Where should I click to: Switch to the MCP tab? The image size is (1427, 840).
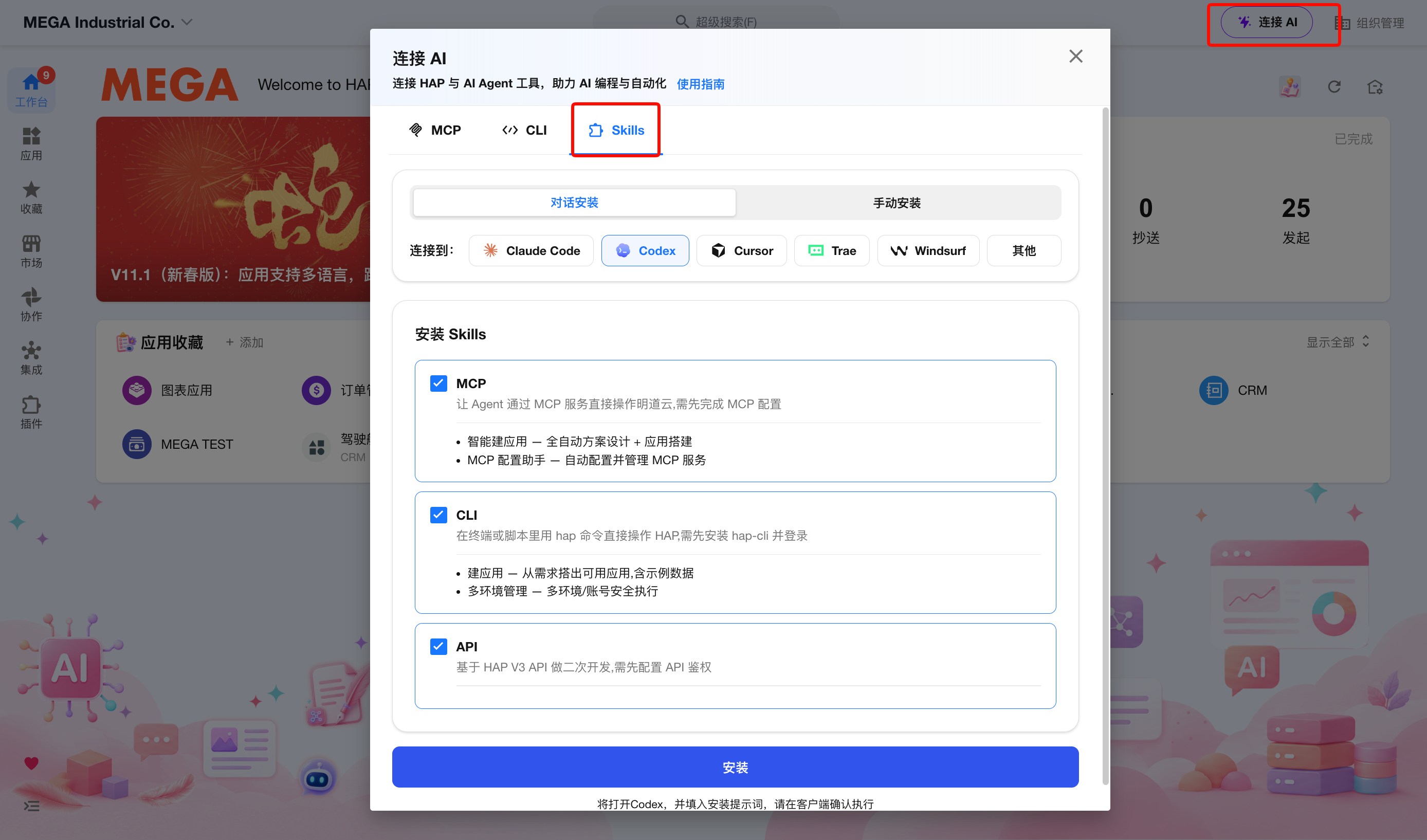pyautogui.click(x=435, y=130)
